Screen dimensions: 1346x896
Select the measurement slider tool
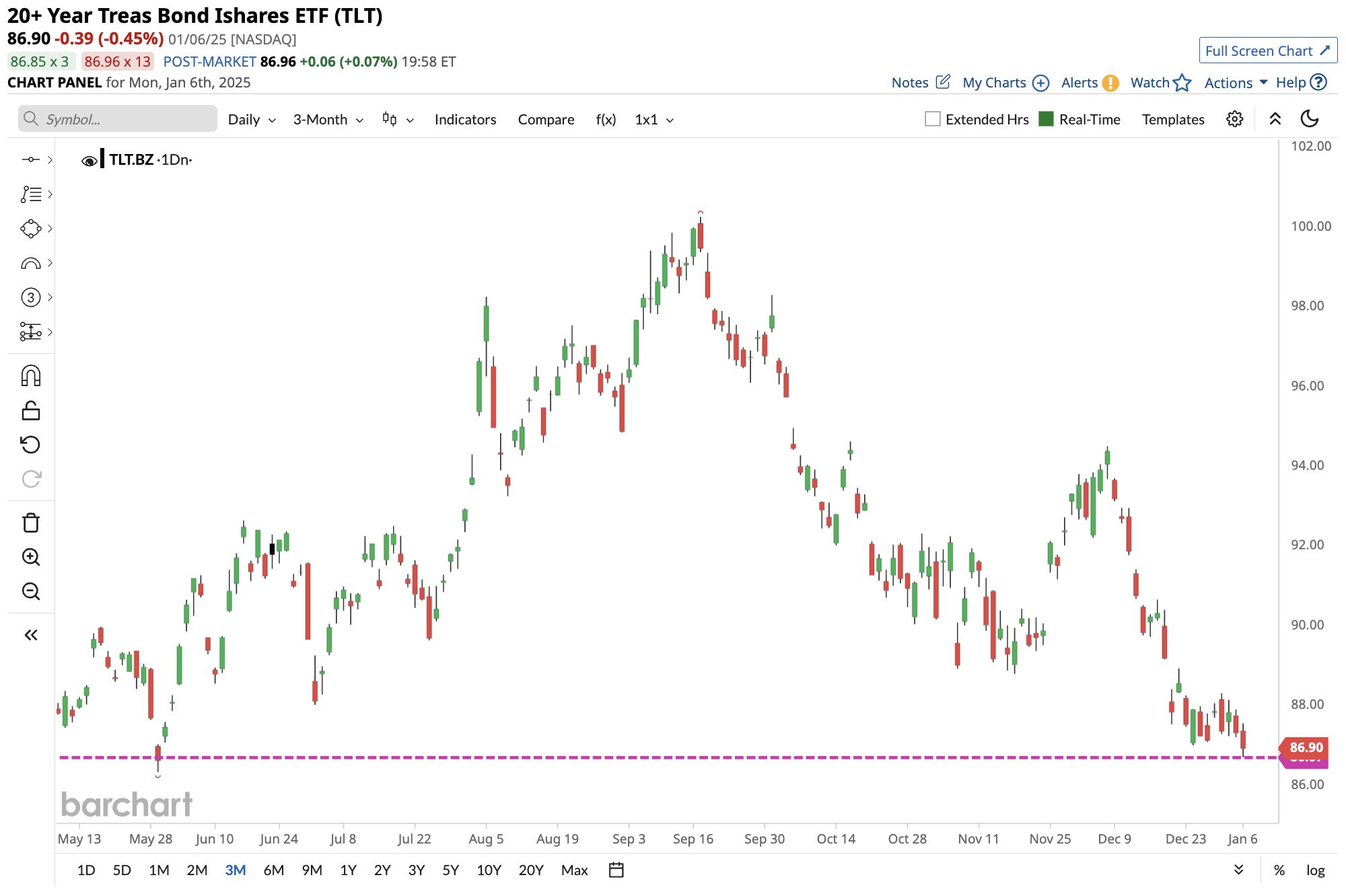pos(30,332)
